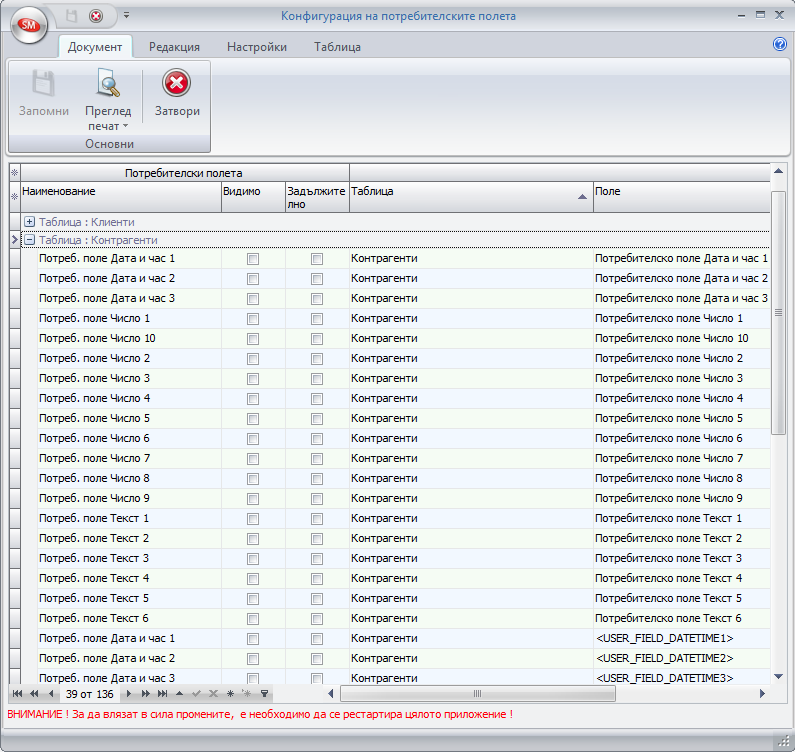Click the horizontal scrollbar right arrow
The width and height of the screenshot is (795, 752).
pos(762,694)
